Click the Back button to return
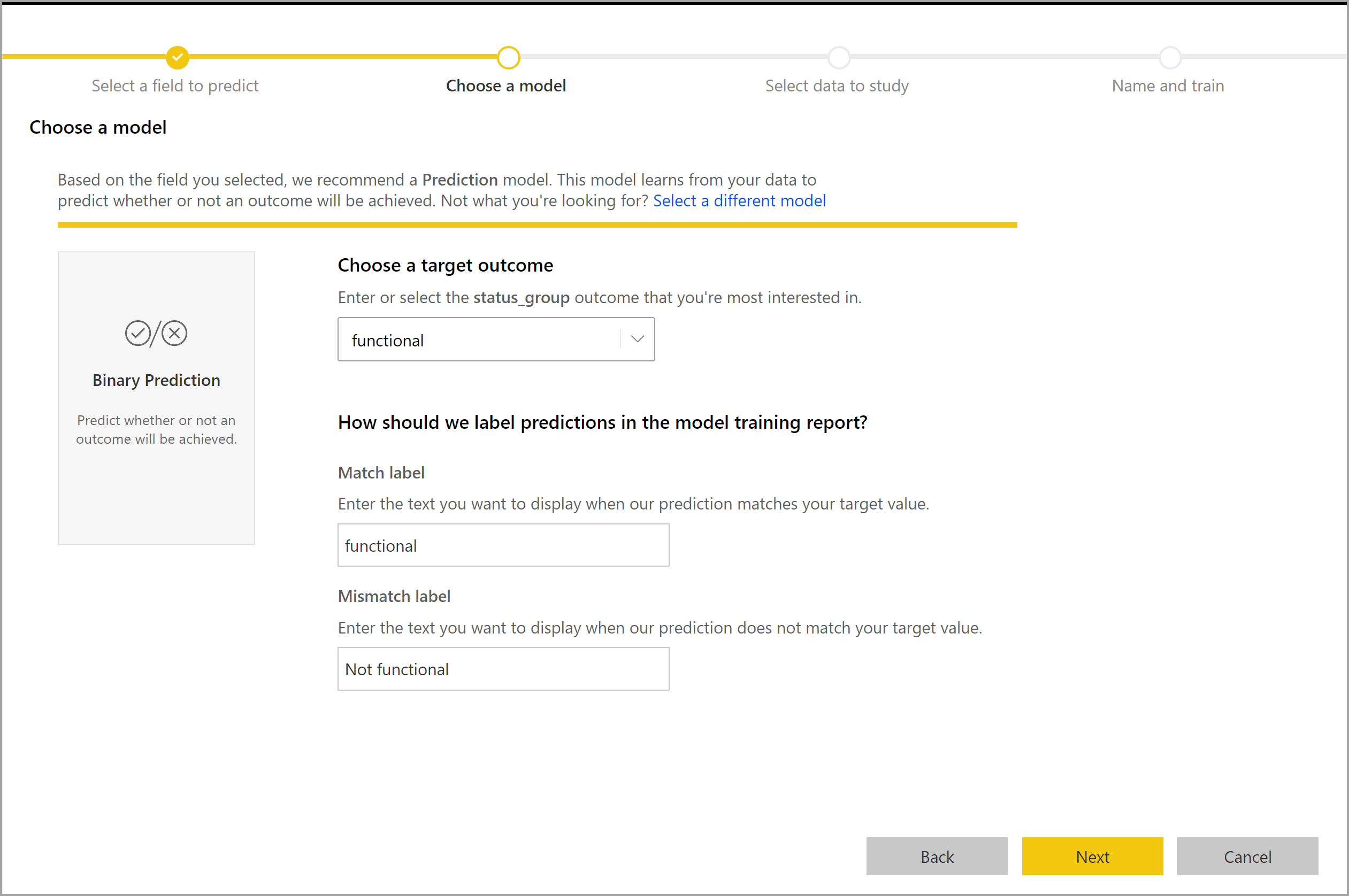Image resolution: width=1349 pixels, height=896 pixels. [x=938, y=857]
